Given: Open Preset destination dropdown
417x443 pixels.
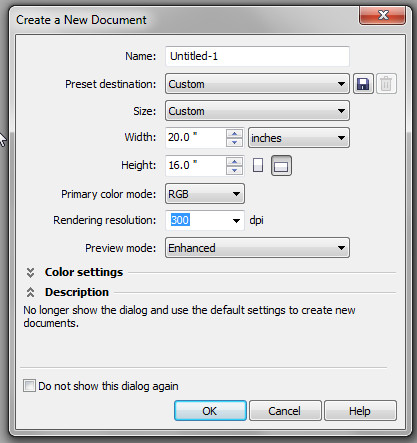Looking at the screenshot, I should [x=257, y=84].
